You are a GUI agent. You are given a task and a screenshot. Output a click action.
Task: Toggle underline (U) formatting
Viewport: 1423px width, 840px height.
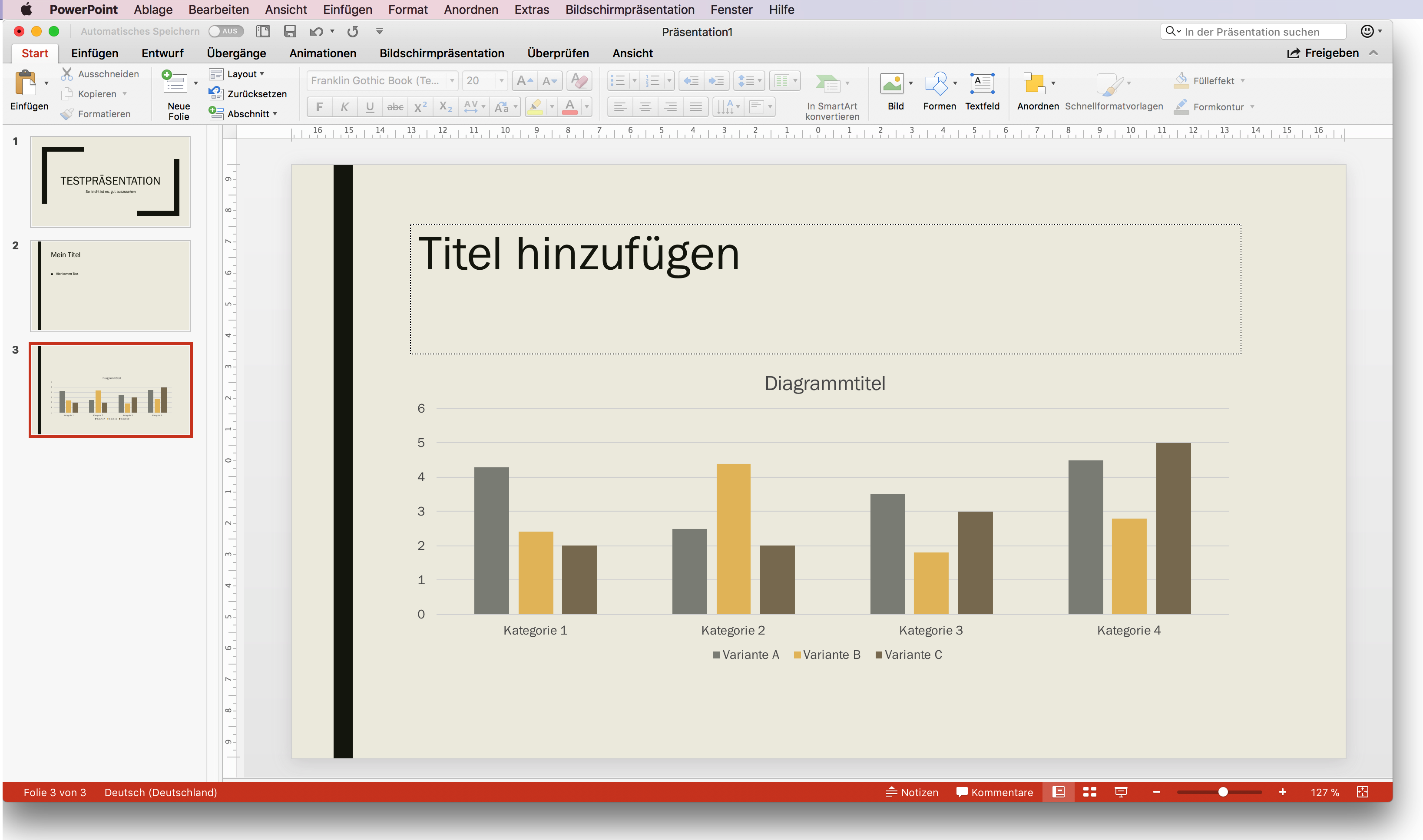click(370, 106)
